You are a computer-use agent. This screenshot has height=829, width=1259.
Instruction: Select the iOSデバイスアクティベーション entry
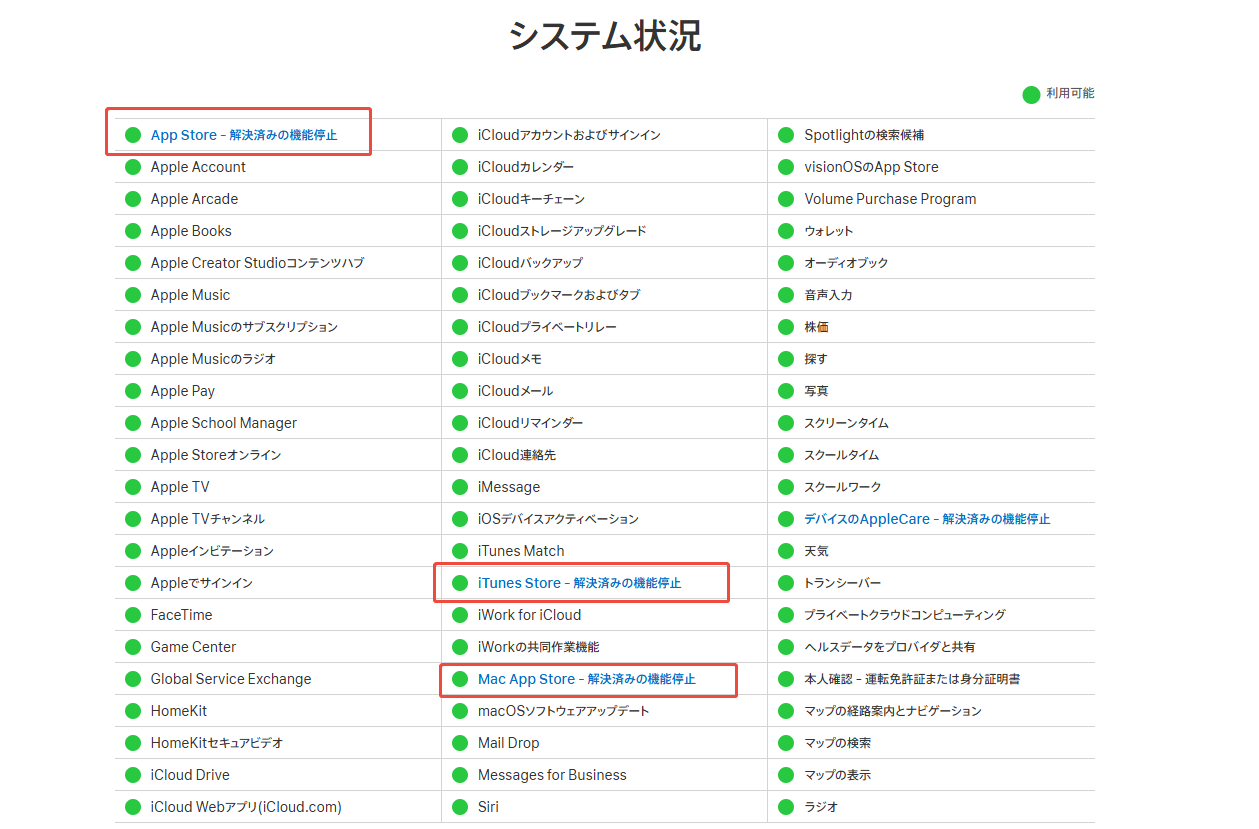558,519
